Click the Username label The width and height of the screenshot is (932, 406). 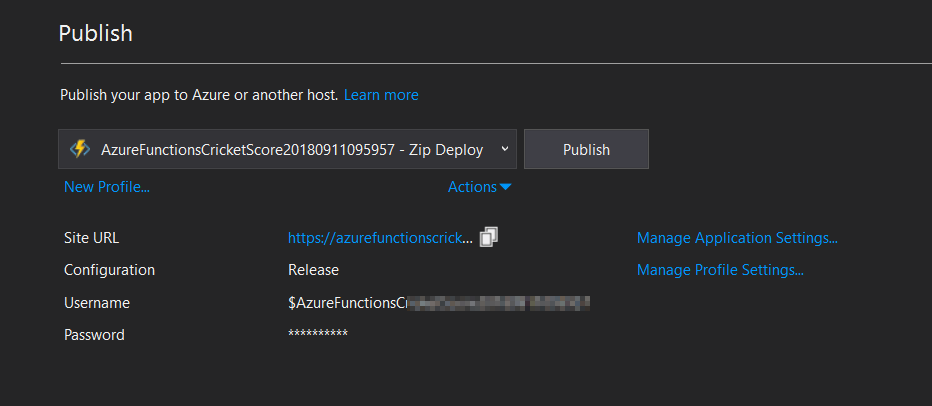97,302
